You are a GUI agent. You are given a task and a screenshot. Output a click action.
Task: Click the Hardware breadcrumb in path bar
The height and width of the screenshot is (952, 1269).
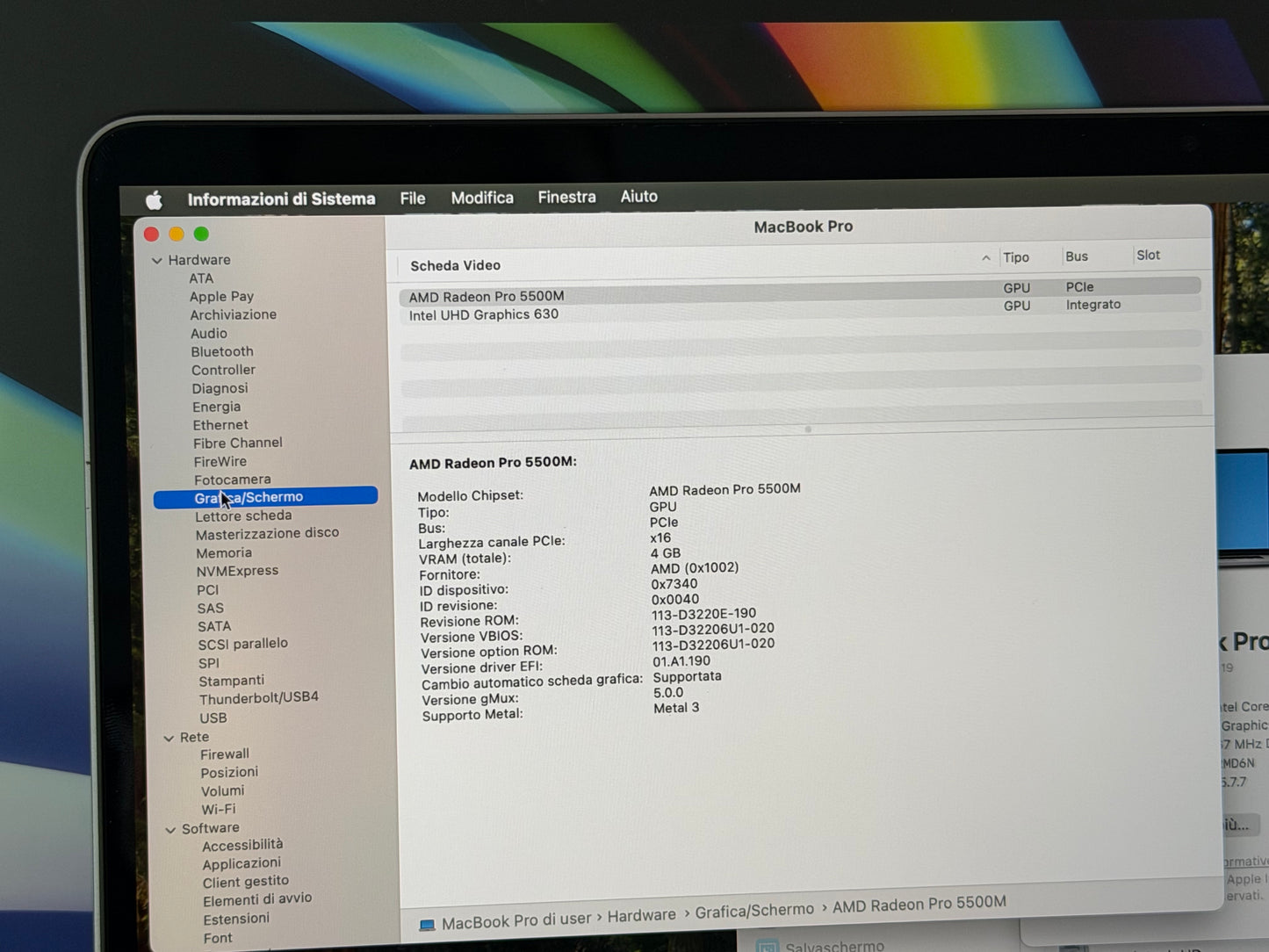click(x=642, y=915)
